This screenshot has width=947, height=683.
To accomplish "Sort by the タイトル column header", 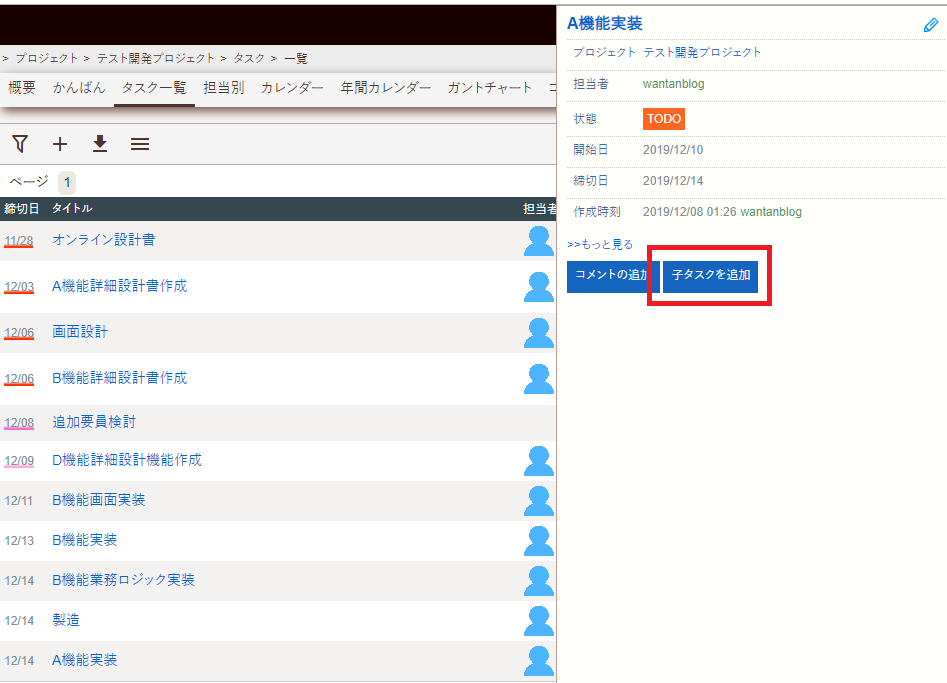I will tap(72, 208).
